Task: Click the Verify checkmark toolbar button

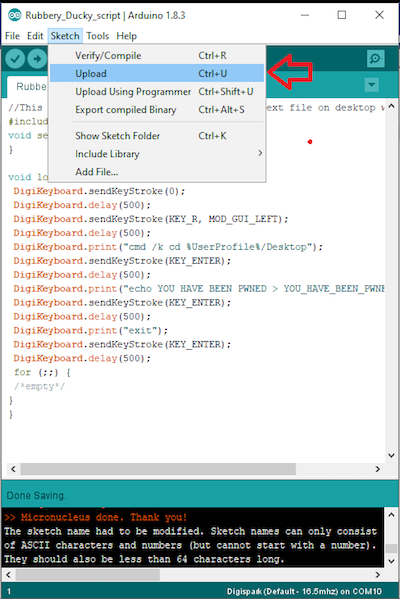Action: (x=15, y=59)
